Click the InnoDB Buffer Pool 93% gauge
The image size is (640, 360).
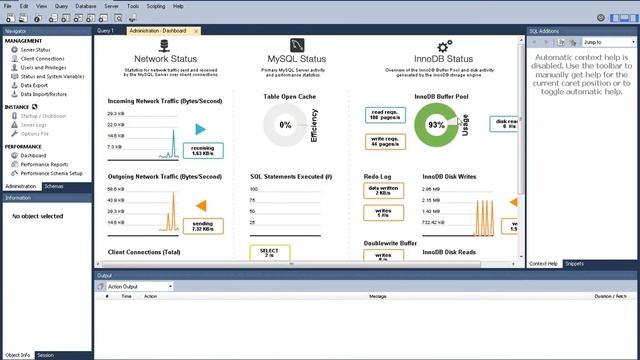pos(436,125)
